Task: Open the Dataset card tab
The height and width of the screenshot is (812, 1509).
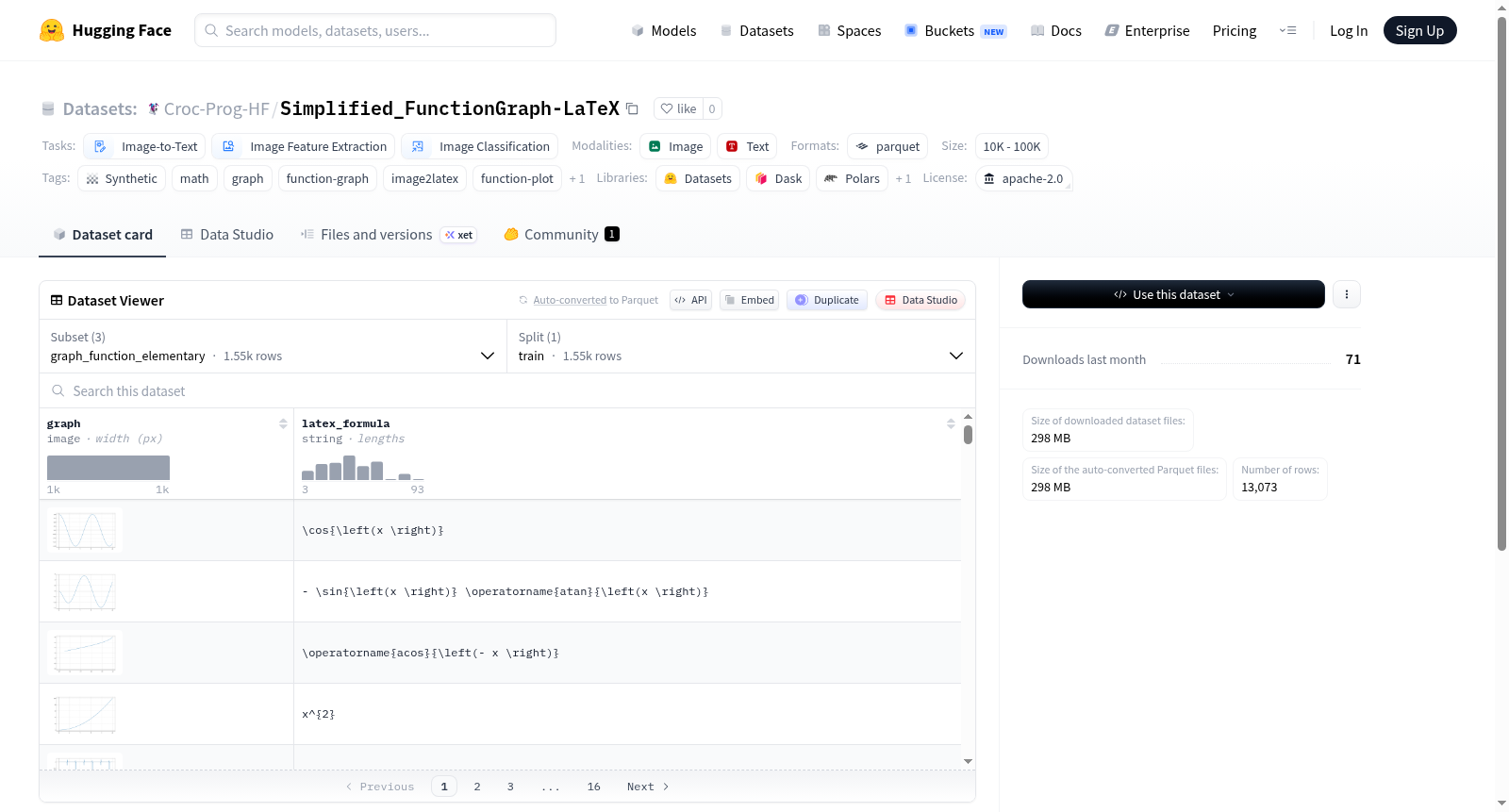Action: (x=102, y=235)
